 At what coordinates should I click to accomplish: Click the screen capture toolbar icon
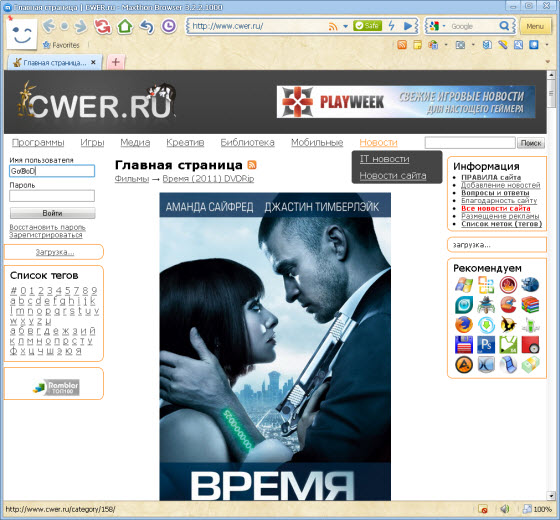tap(460, 45)
